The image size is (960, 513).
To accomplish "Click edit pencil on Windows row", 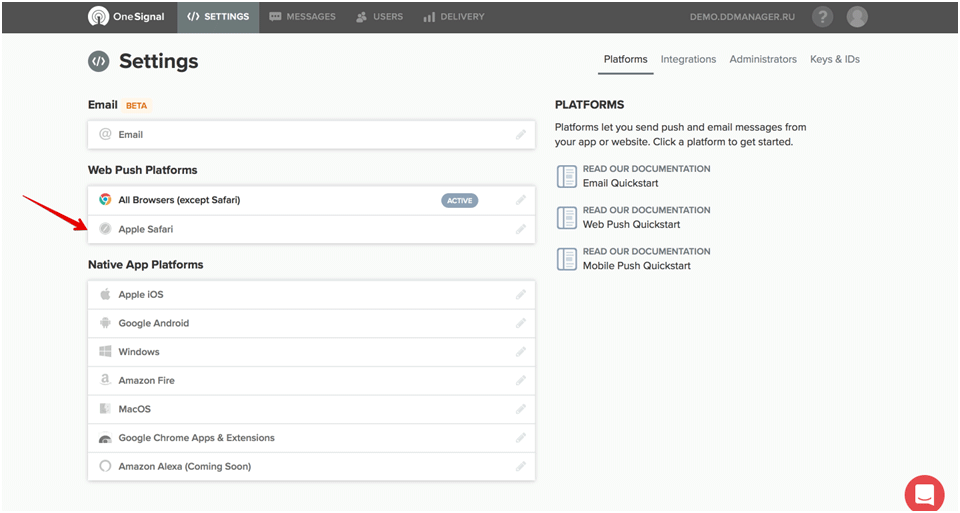I will [x=520, y=352].
